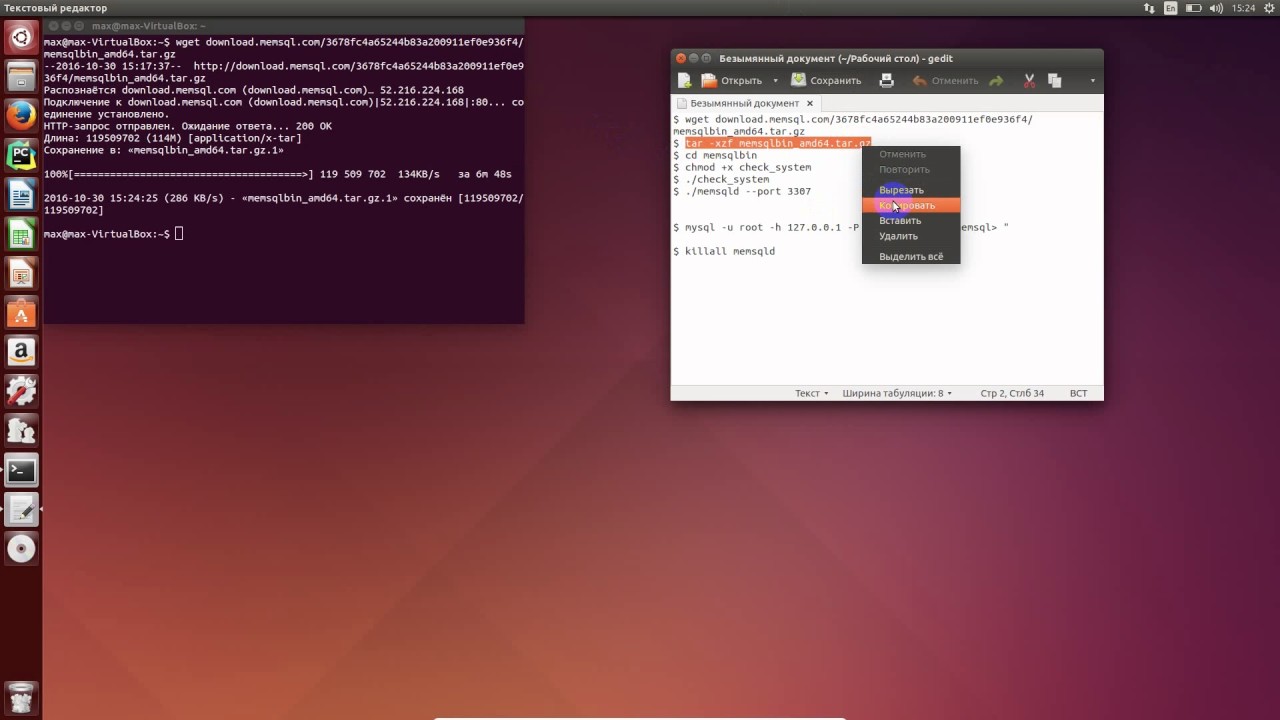Open LibreOffice Calc from launcher
The height and width of the screenshot is (720, 1280).
click(21, 234)
